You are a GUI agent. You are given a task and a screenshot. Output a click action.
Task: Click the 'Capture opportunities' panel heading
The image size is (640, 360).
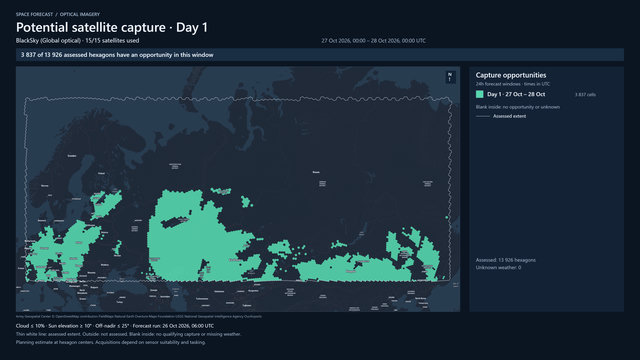pyautogui.click(x=511, y=75)
